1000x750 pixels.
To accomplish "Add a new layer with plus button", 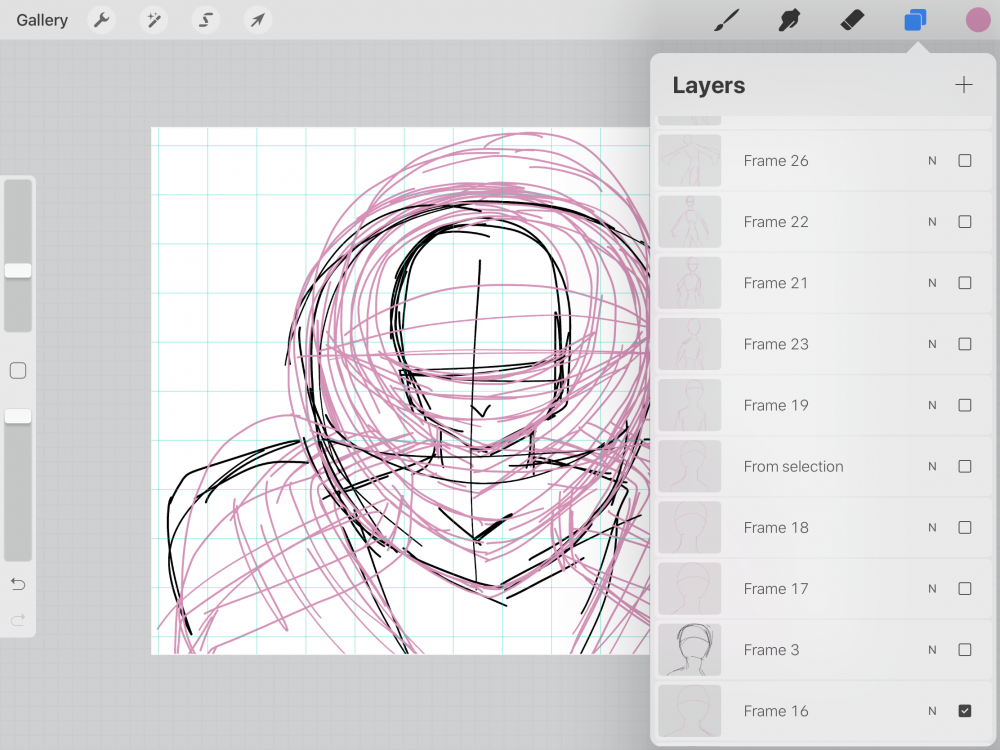I will coord(963,85).
